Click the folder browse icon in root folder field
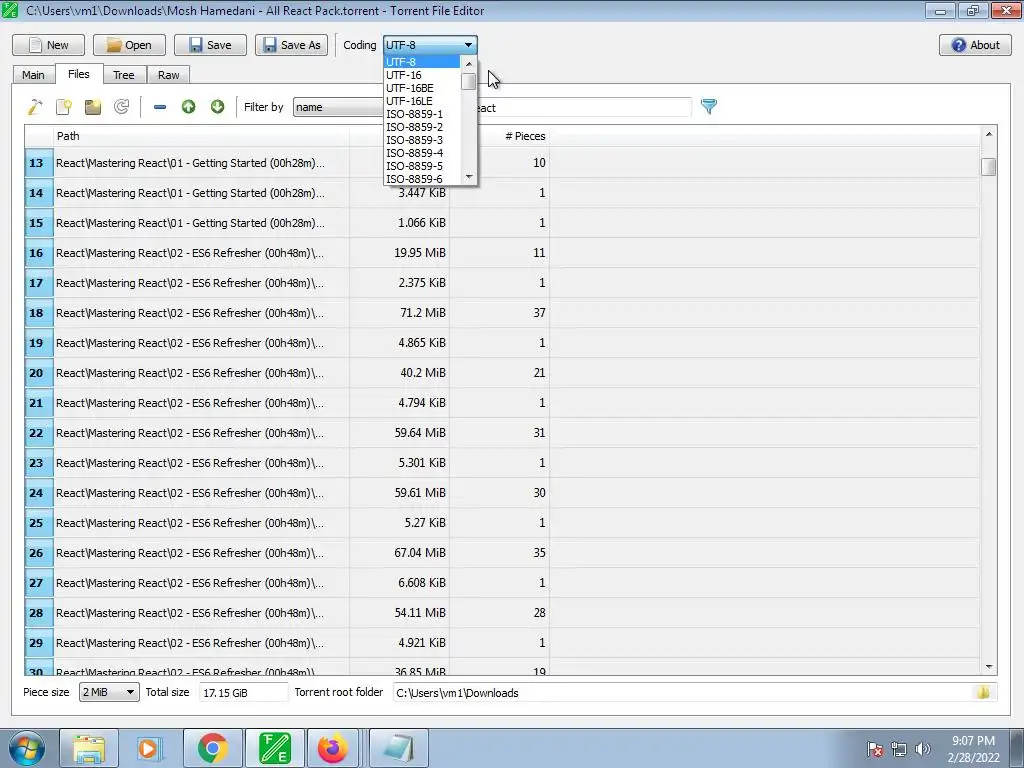The height and width of the screenshot is (768, 1024). tap(984, 692)
